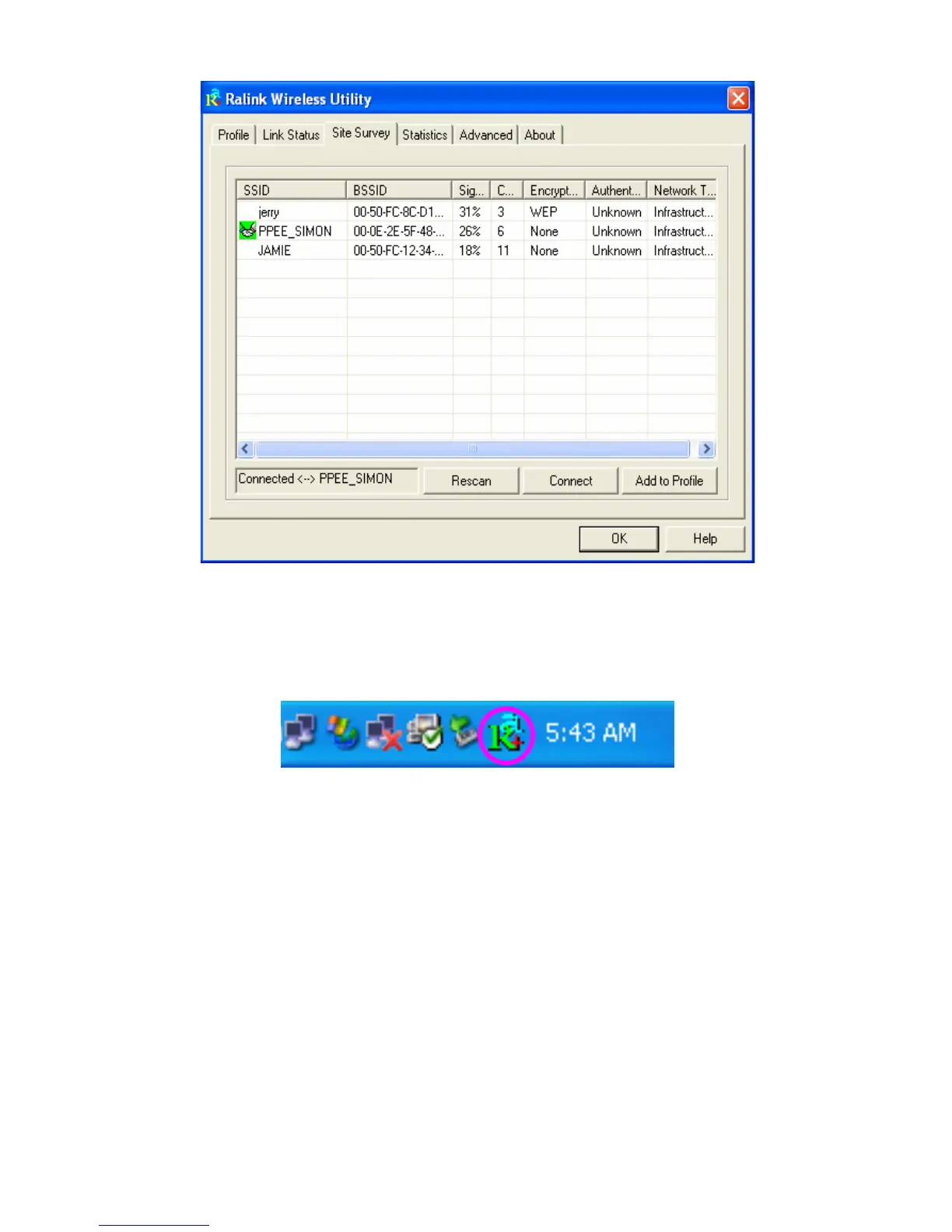Click the Network T... column header

[682, 190]
